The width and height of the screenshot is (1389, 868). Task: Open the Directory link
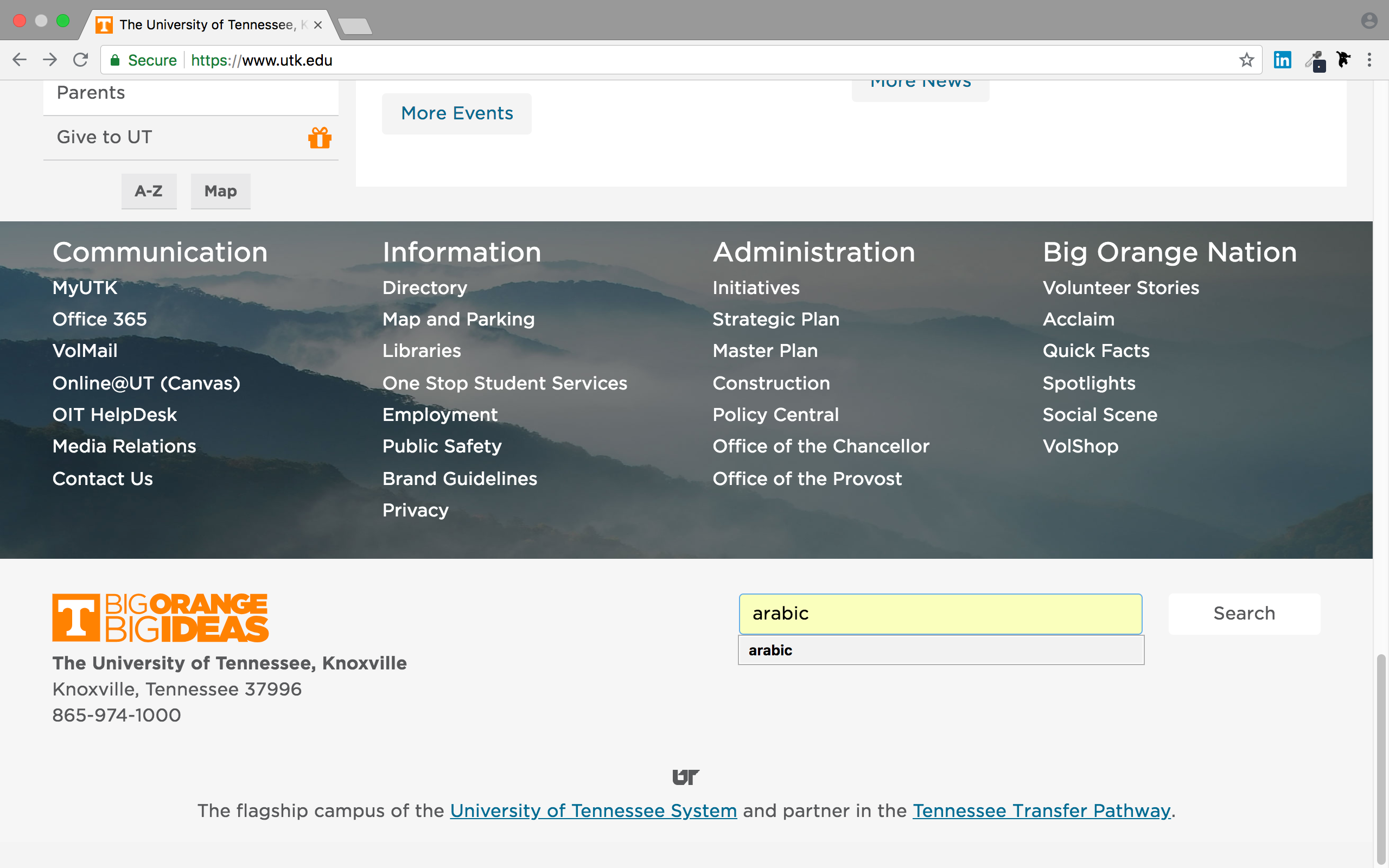coord(425,288)
